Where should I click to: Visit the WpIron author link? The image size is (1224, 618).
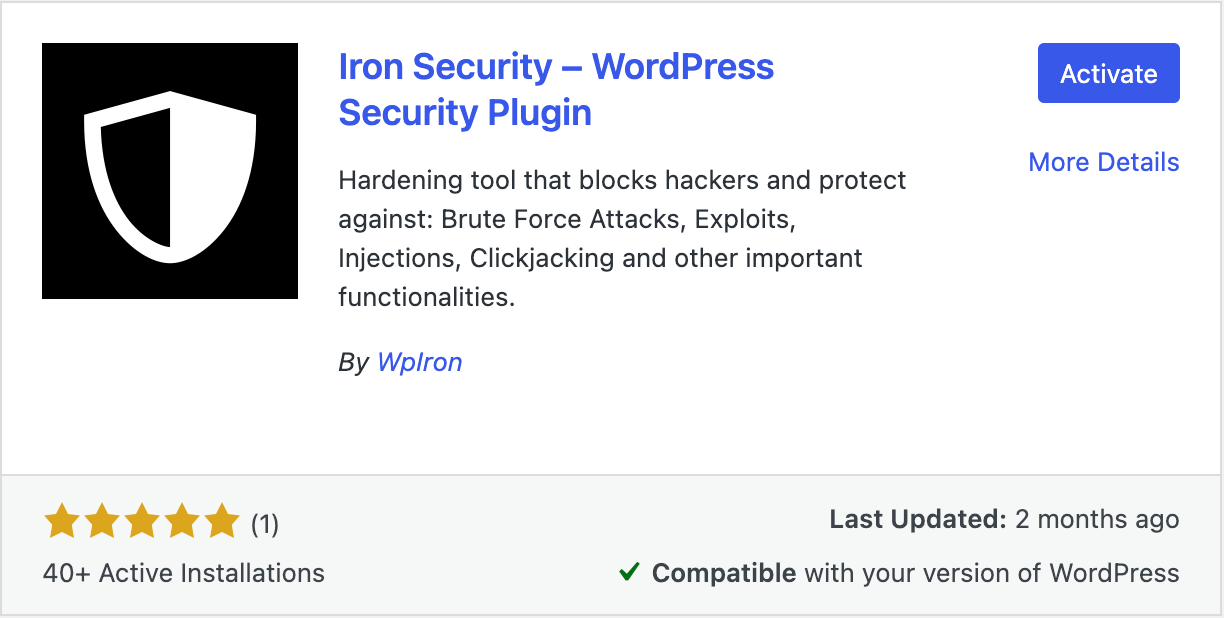click(419, 362)
